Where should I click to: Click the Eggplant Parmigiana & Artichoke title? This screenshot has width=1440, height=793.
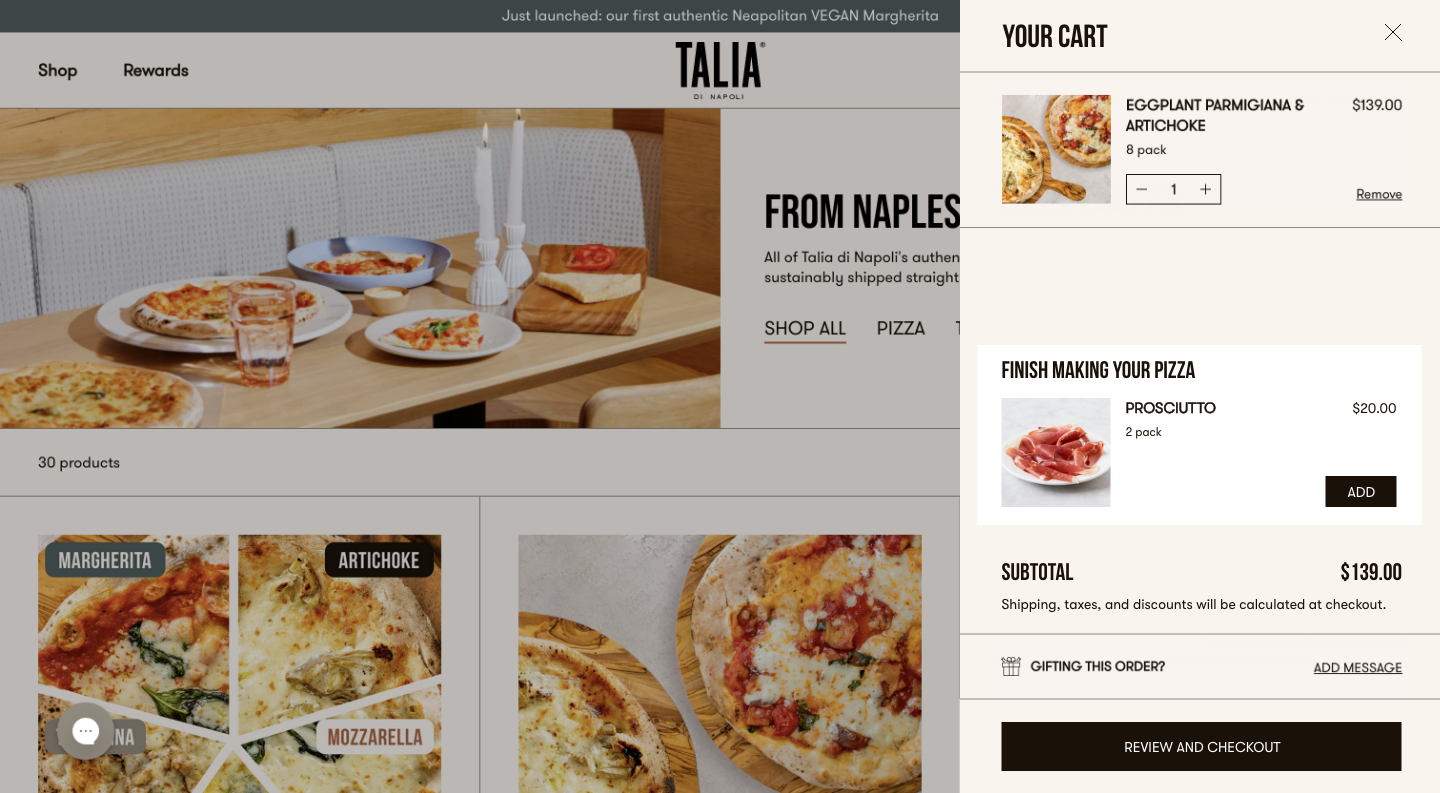tap(1215, 115)
